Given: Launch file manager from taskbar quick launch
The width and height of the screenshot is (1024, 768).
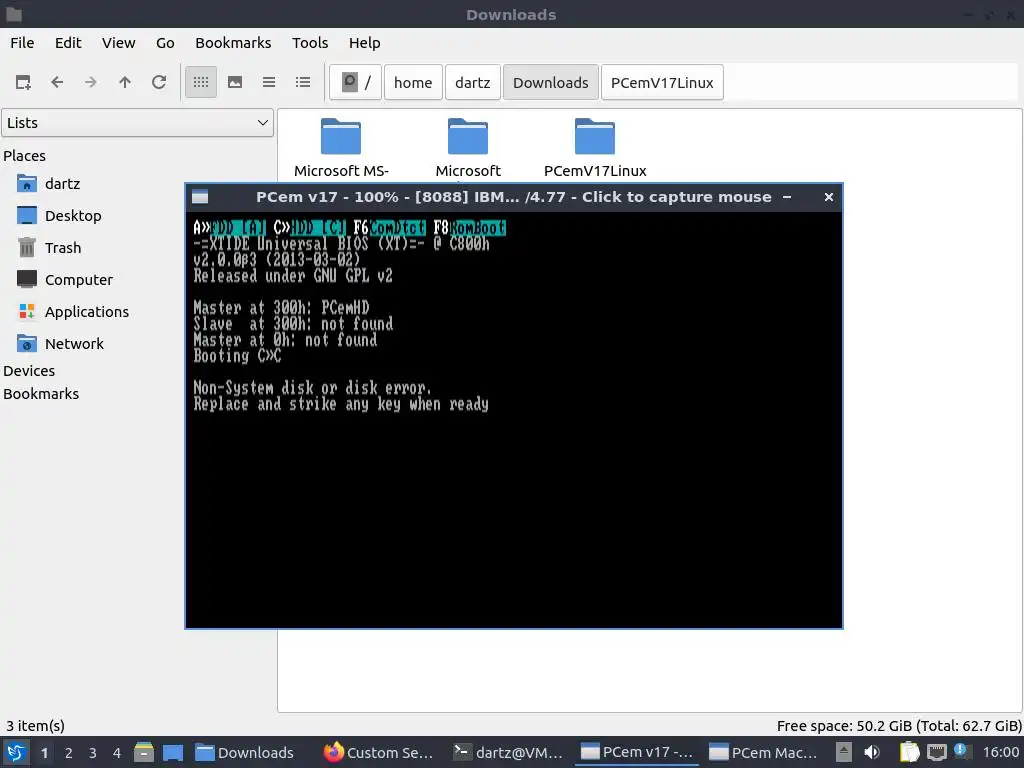Looking at the screenshot, I should click(144, 752).
